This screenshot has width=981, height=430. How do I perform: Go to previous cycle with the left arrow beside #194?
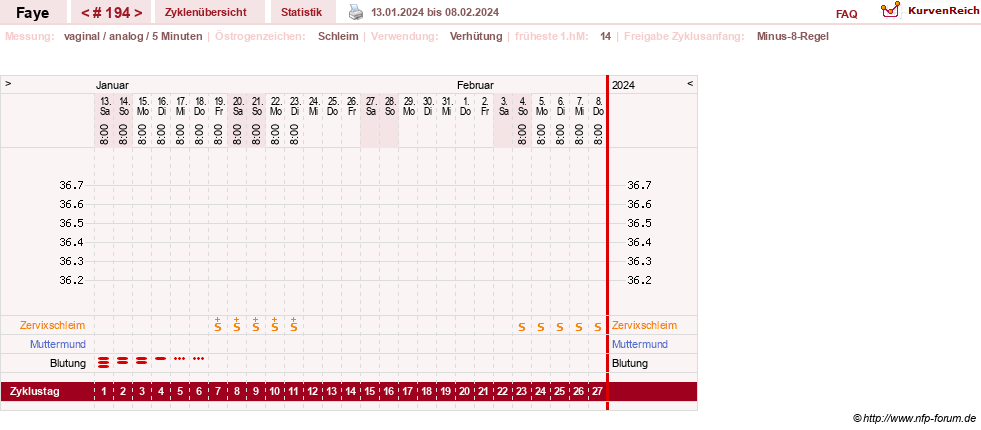click(x=86, y=13)
